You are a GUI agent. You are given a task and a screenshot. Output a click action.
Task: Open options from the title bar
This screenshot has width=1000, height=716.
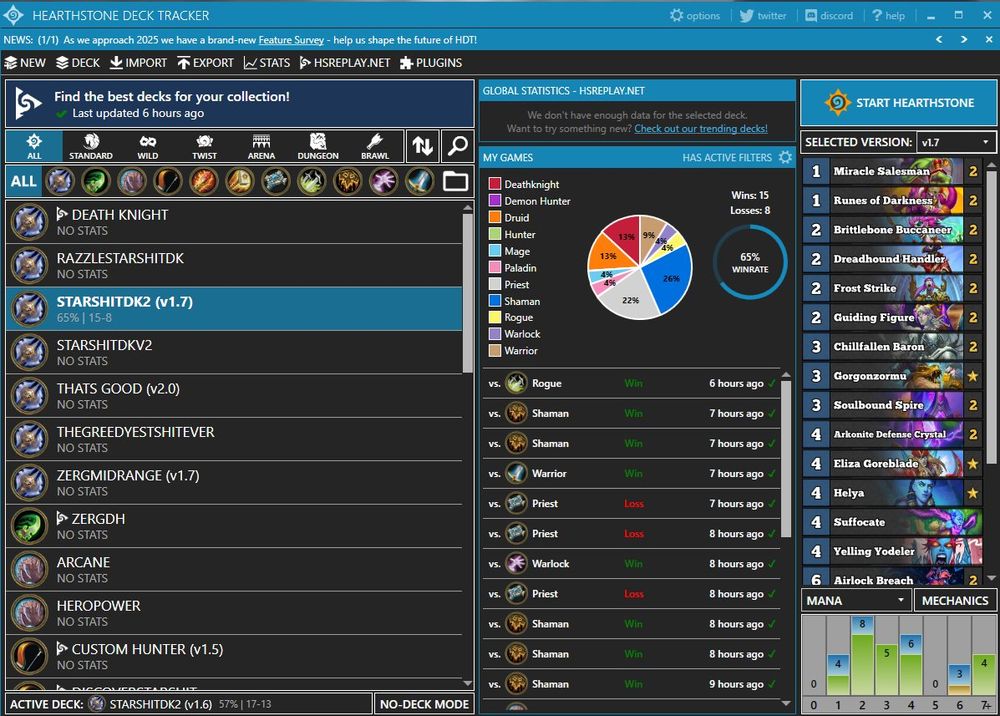[695, 15]
